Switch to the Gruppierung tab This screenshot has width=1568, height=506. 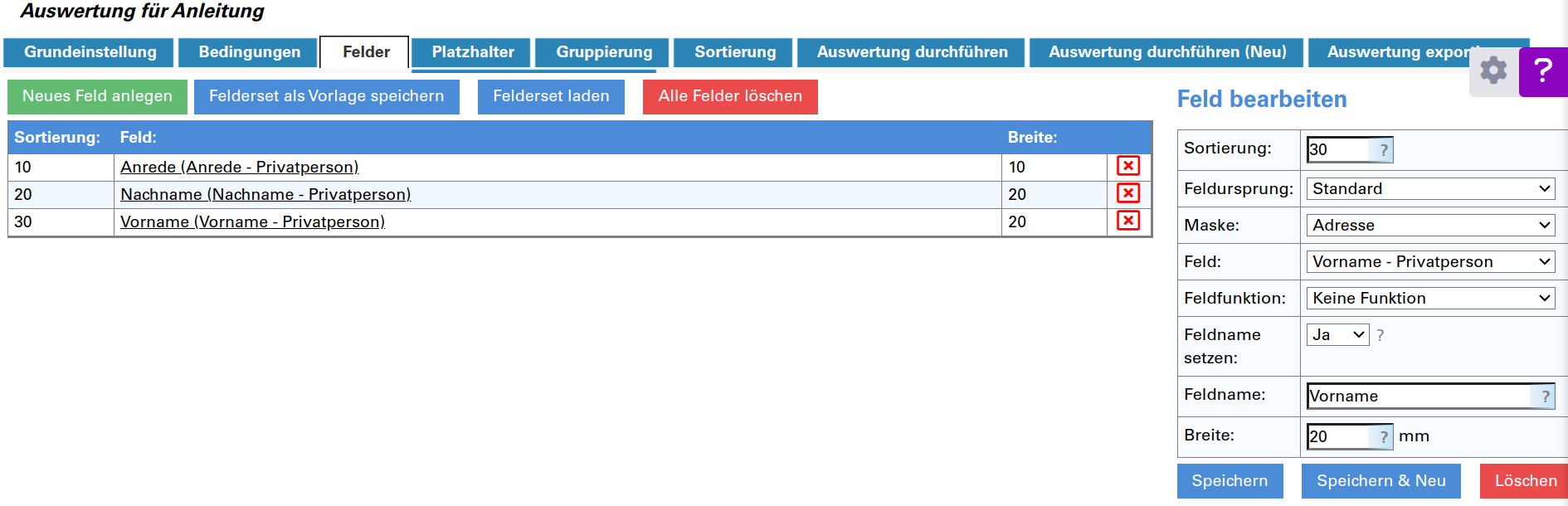point(604,52)
